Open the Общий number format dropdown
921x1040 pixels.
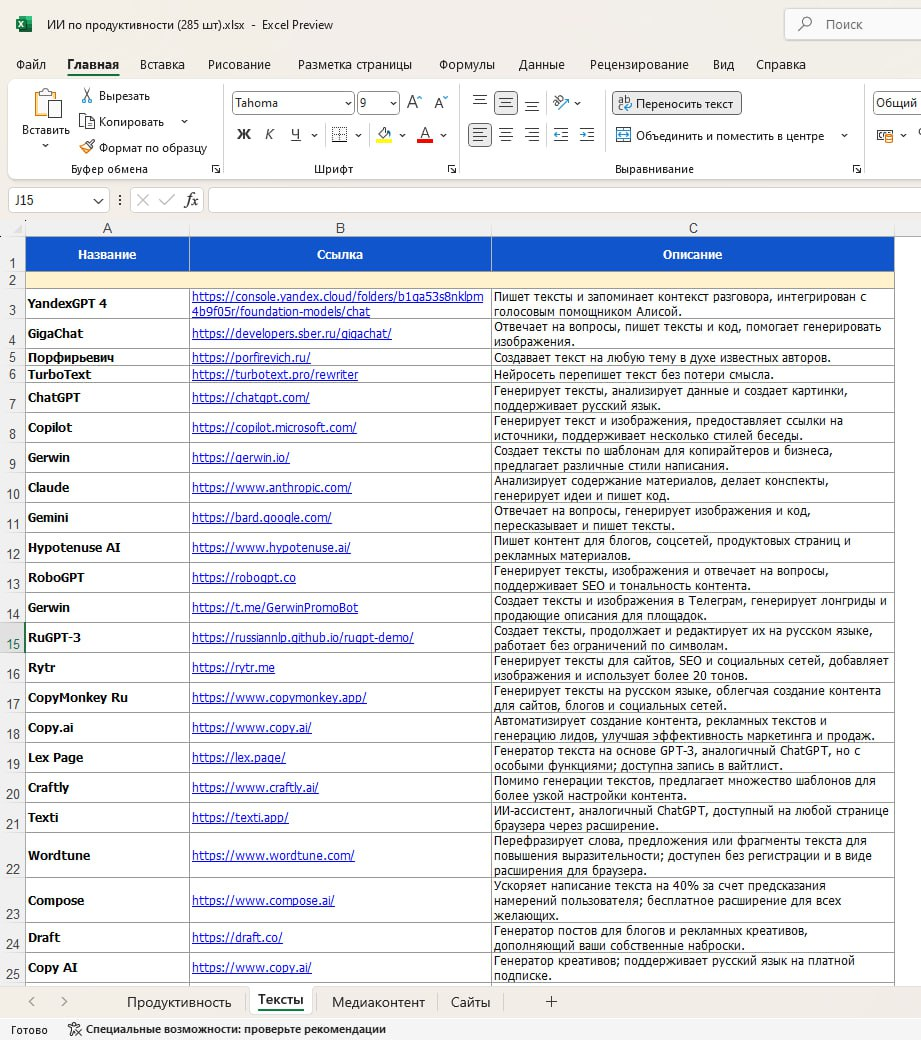tap(896, 103)
